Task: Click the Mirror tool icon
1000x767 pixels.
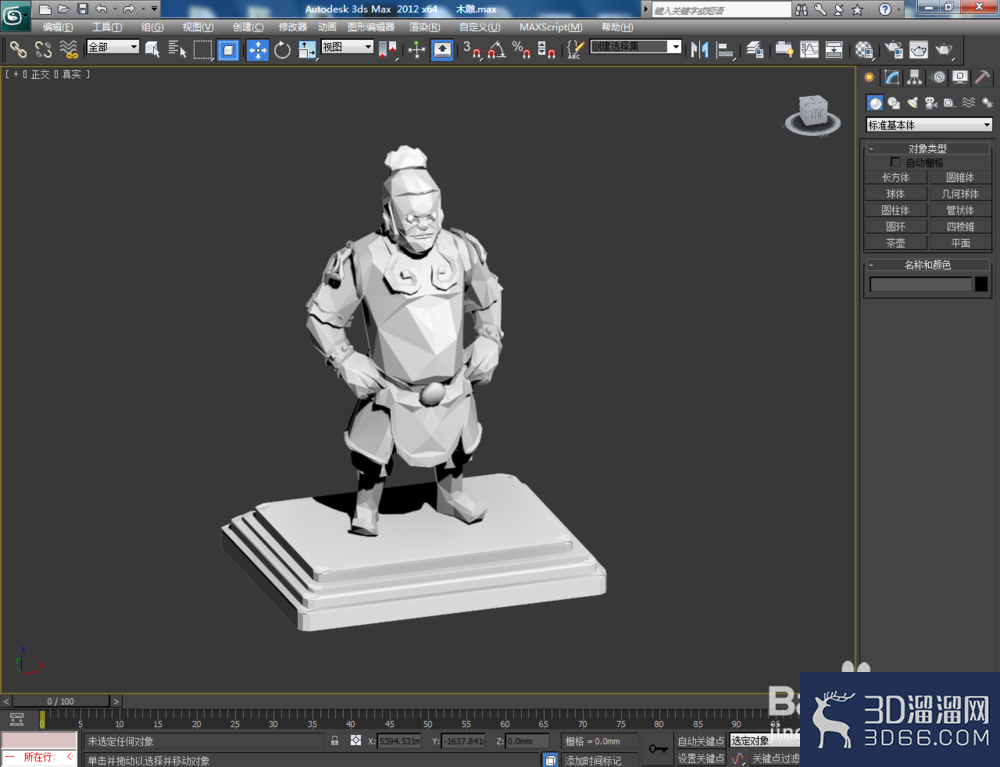Action: point(700,50)
